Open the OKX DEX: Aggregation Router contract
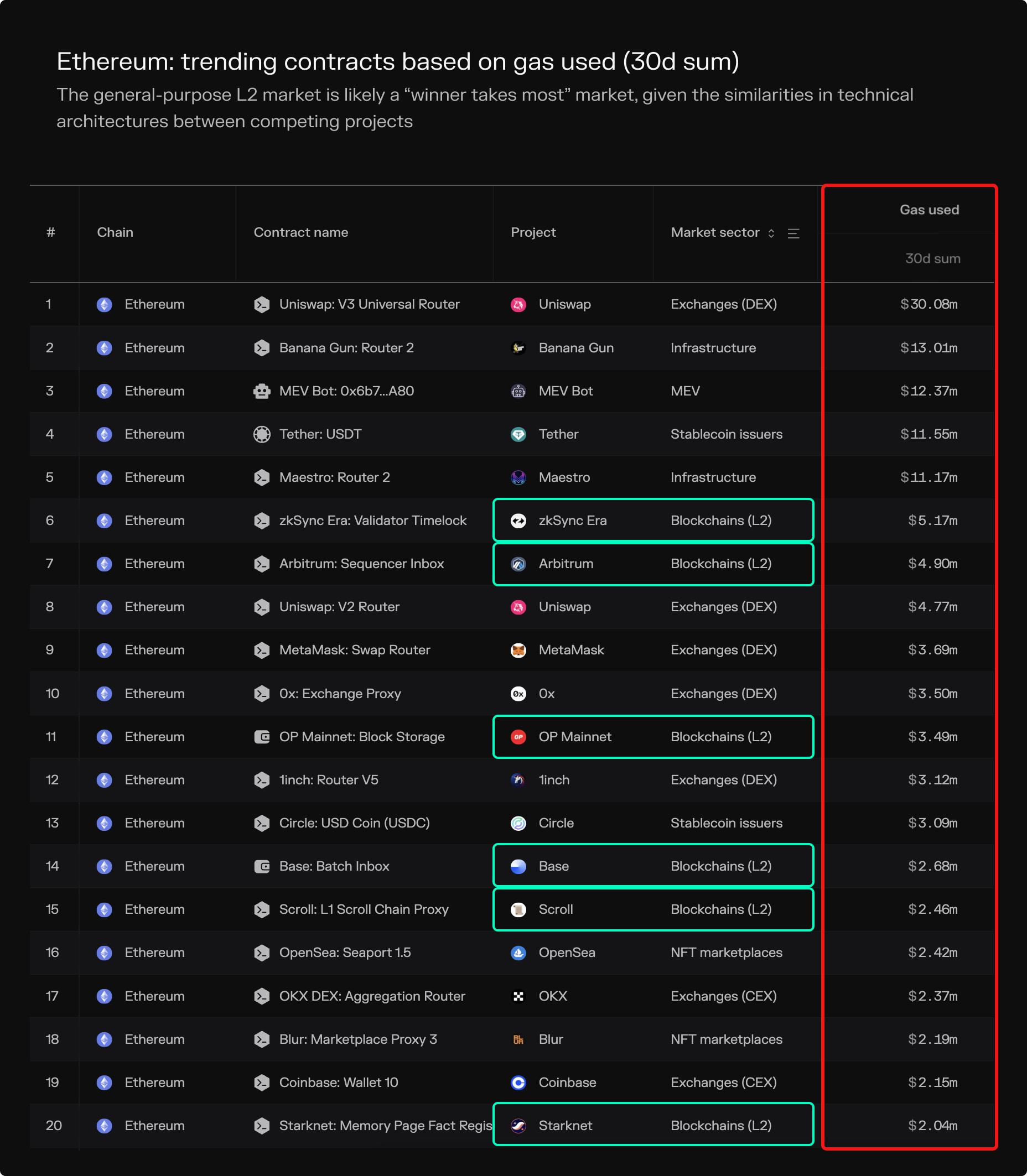 point(372,996)
